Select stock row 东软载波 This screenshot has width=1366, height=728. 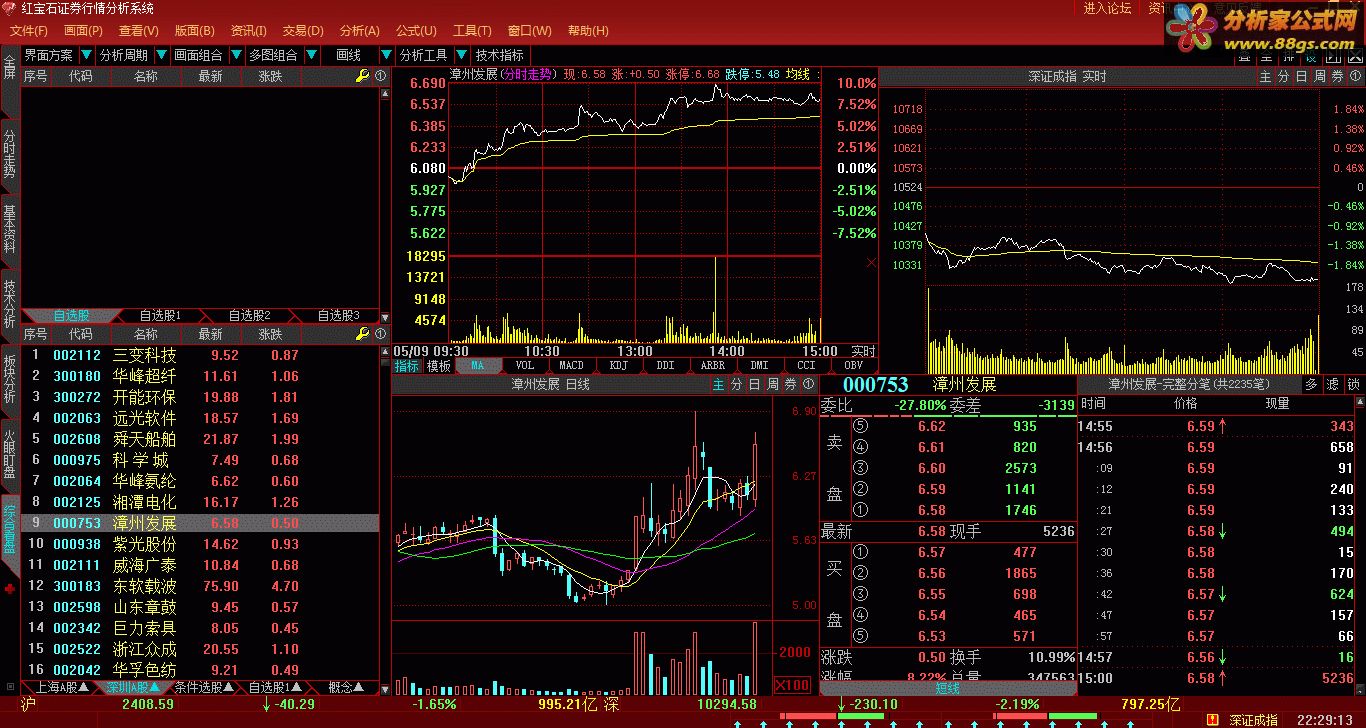point(200,586)
